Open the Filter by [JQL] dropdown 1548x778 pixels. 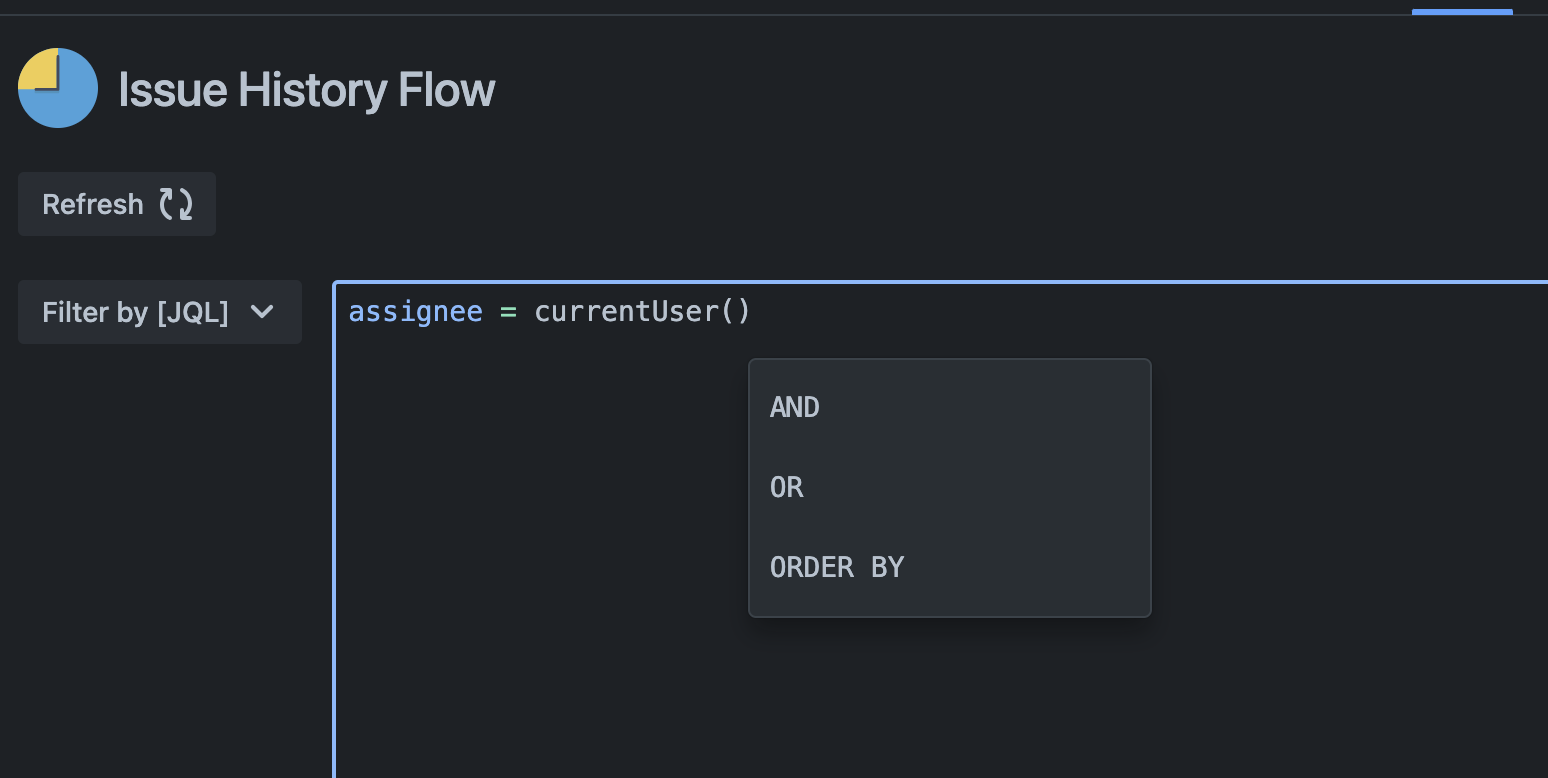coord(160,312)
